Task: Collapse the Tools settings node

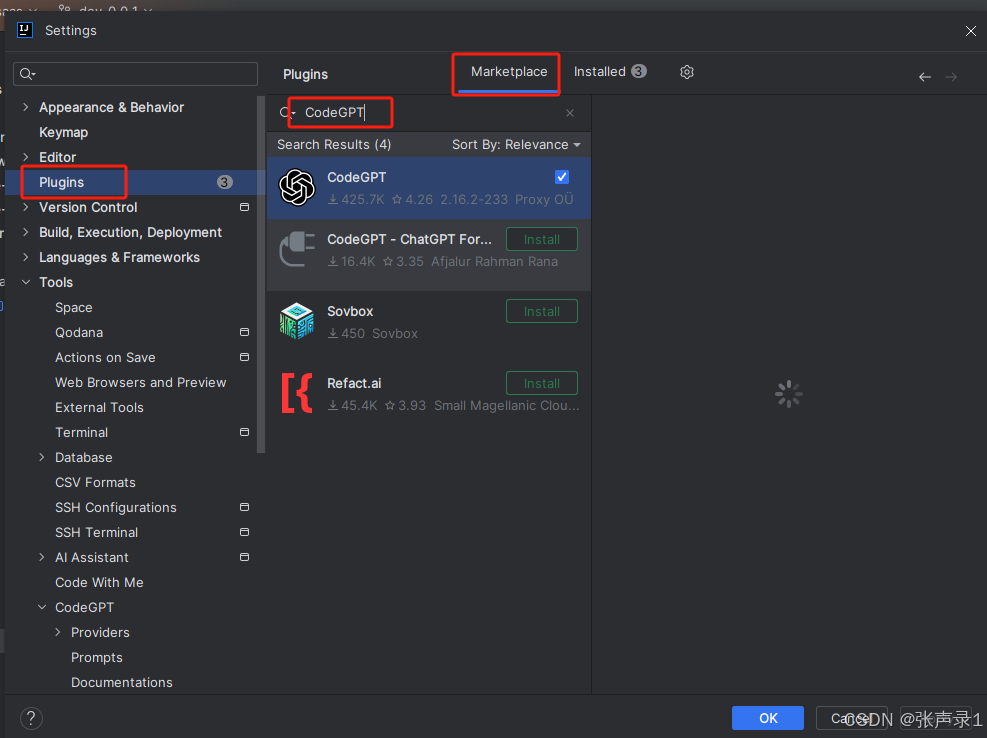Action: tap(26, 282)
